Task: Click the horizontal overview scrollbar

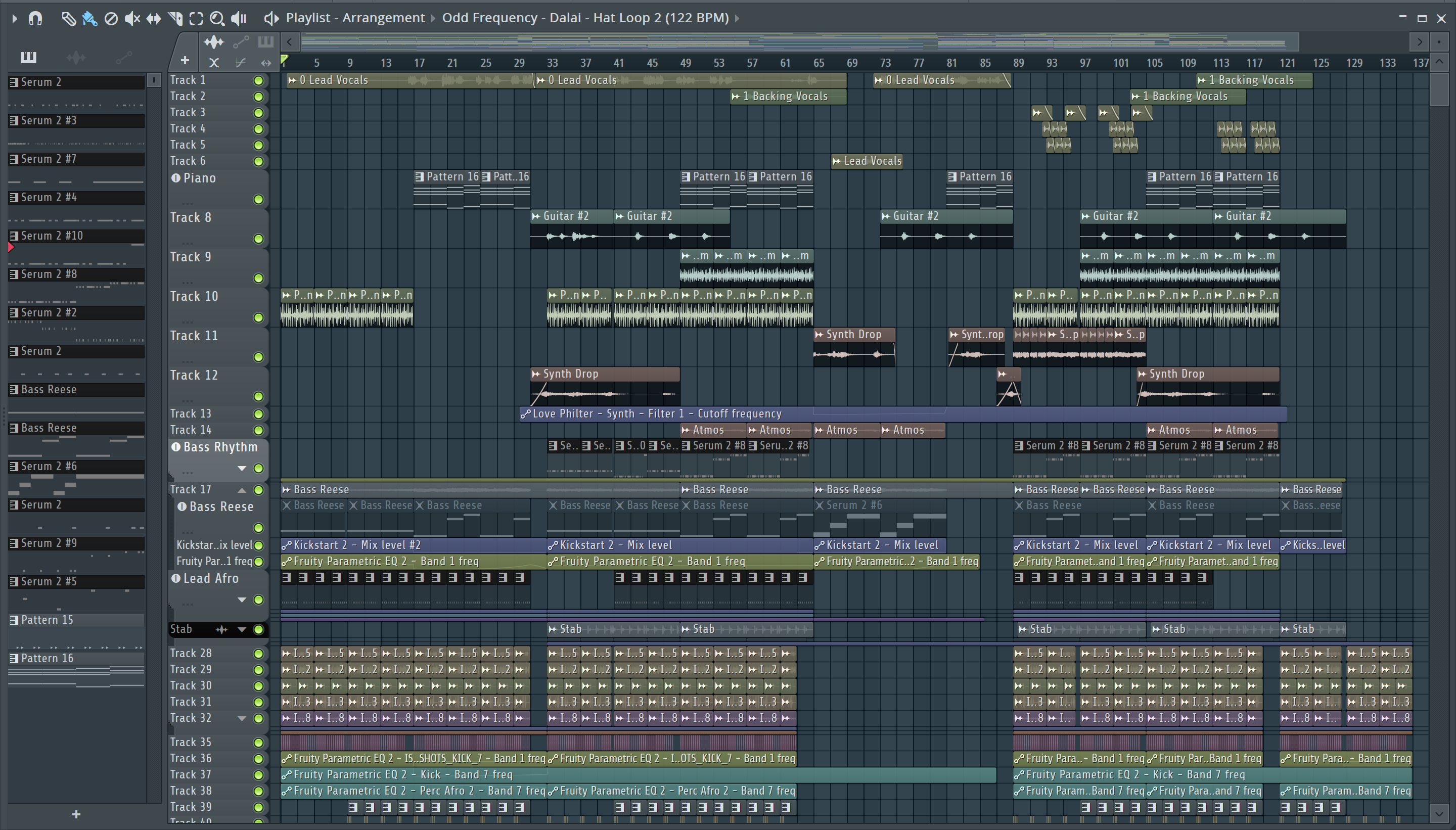Action: pos(800,41)
